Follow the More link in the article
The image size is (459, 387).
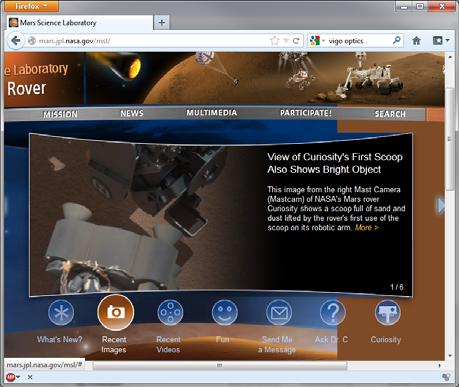pos(367,227)
